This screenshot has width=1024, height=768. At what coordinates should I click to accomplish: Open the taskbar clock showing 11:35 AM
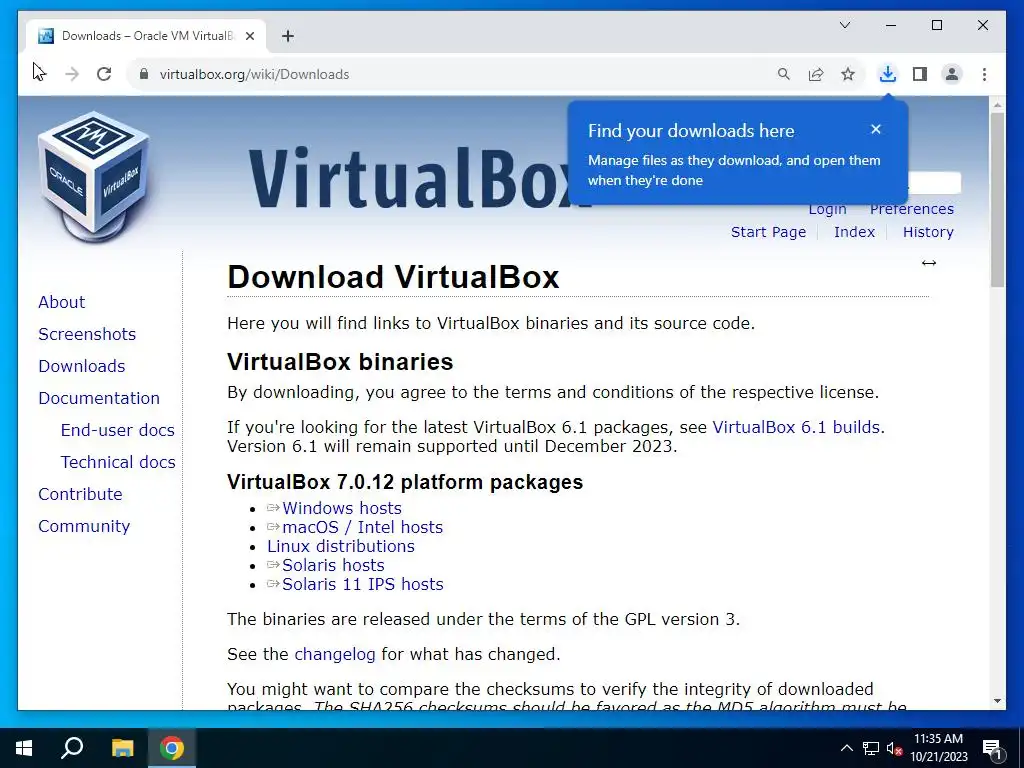click(938, 748)
